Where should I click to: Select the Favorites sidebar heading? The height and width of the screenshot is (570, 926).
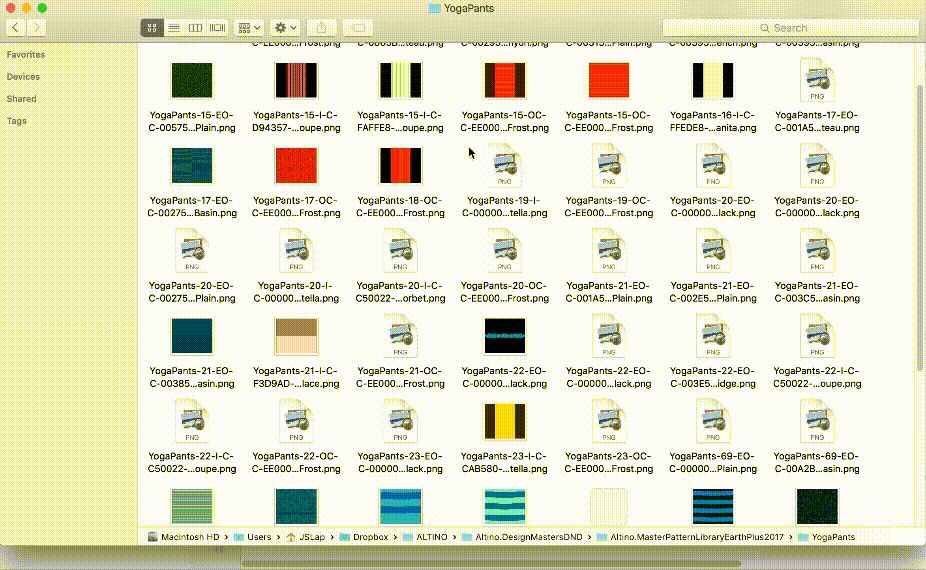[26, 54]
